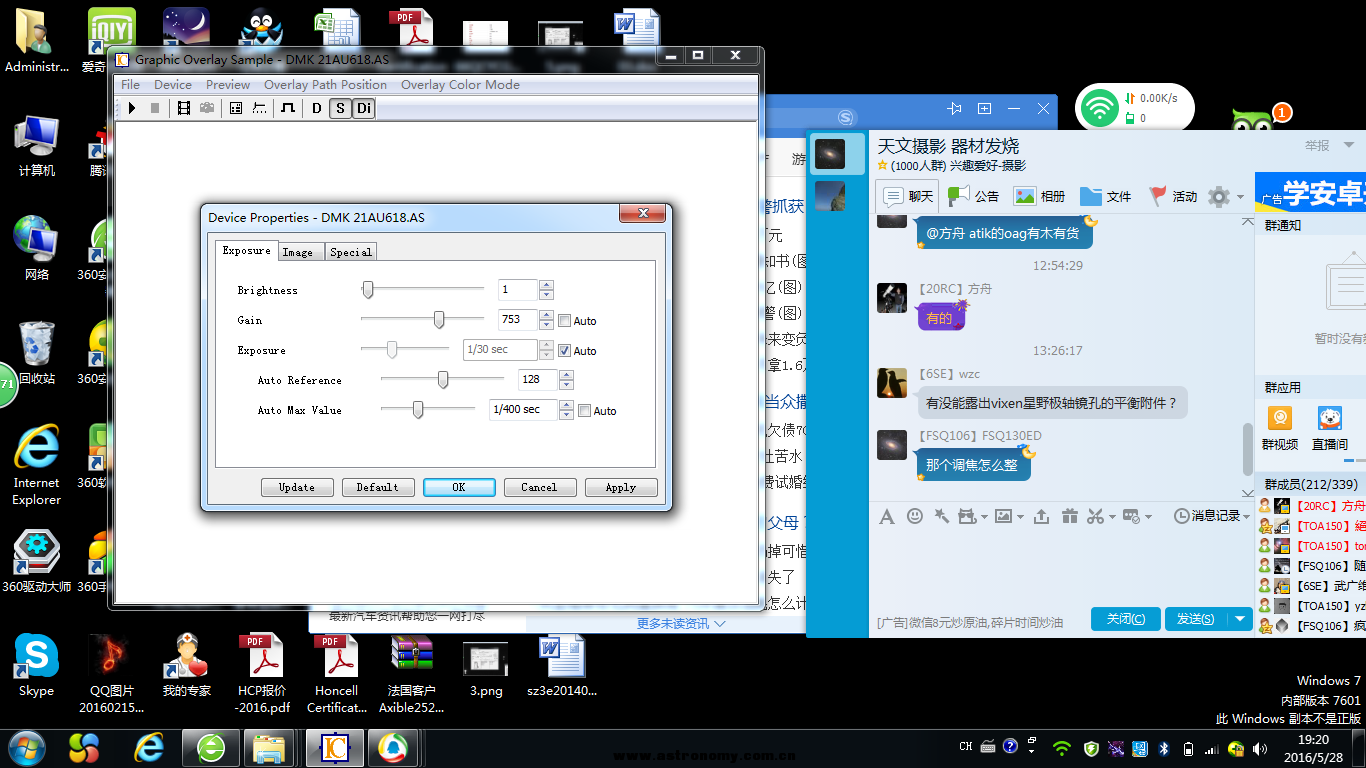This screenshot has width=1366, height=768.
Task: Click the square-wave trigger icon in toolbar
Action: click(x=288, y=108)
